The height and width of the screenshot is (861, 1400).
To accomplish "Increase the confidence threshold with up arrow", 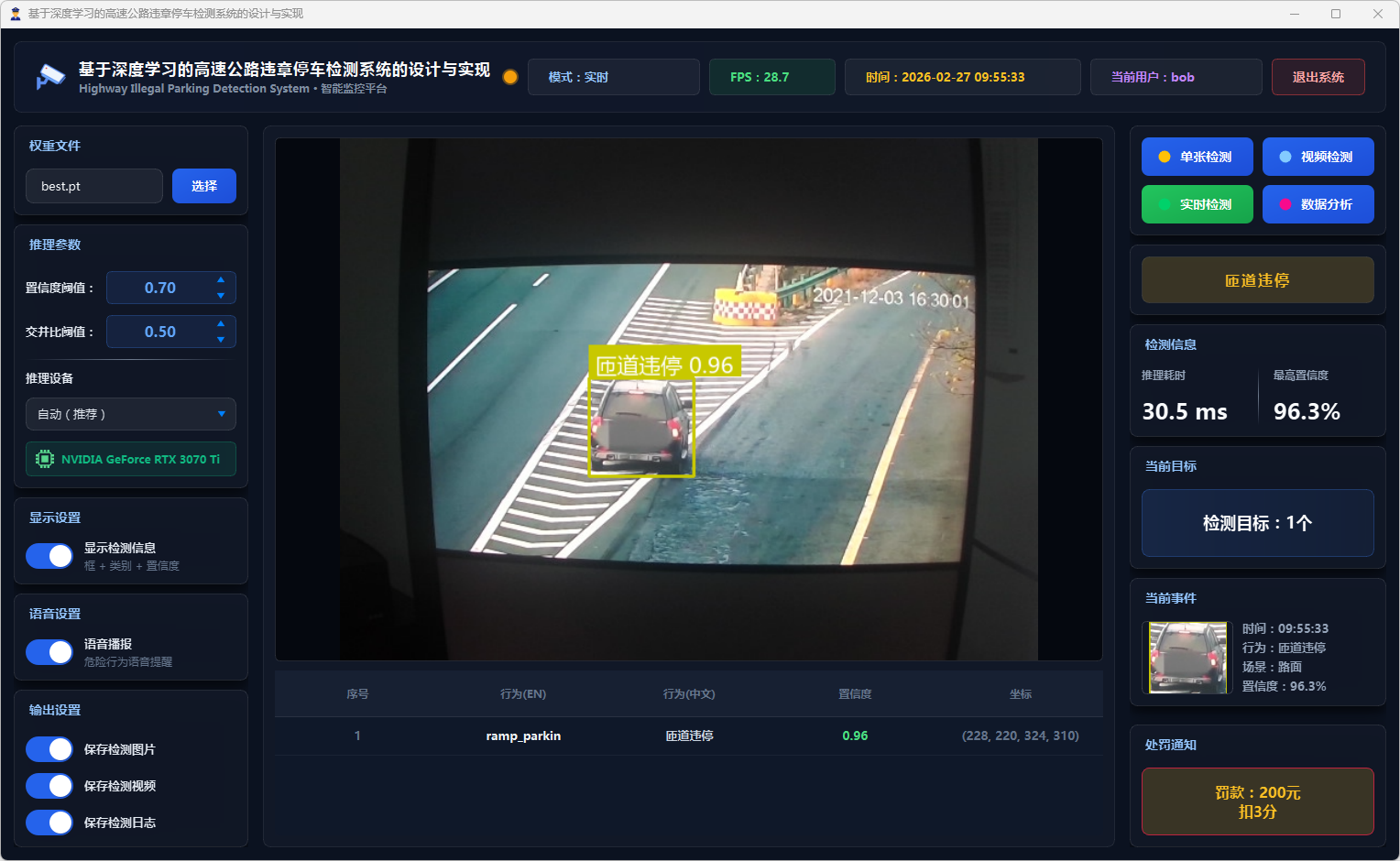I will click(x=221, y=279).
